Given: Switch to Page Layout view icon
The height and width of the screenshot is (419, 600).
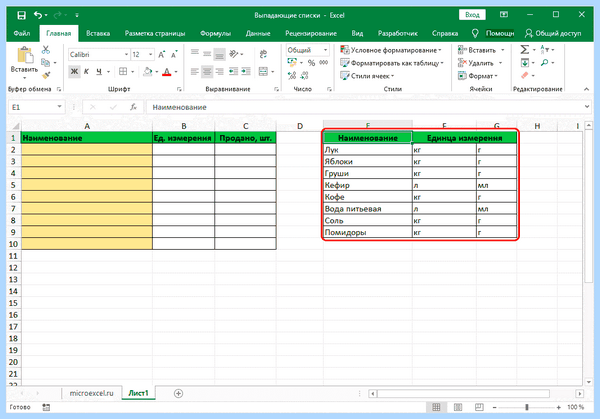Looking at the screenshot, I should tap(458, 408).
